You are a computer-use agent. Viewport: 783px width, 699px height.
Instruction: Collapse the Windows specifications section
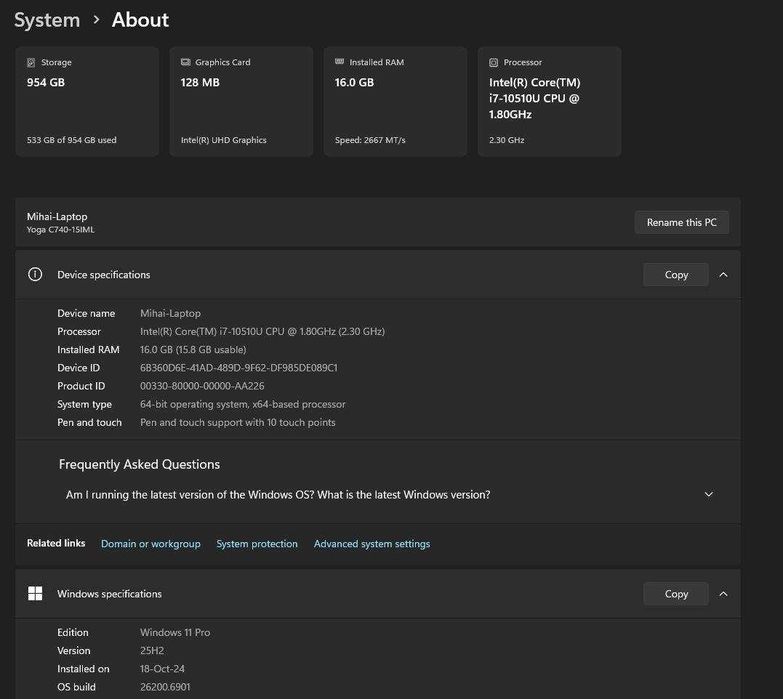(x=724, y=594)
